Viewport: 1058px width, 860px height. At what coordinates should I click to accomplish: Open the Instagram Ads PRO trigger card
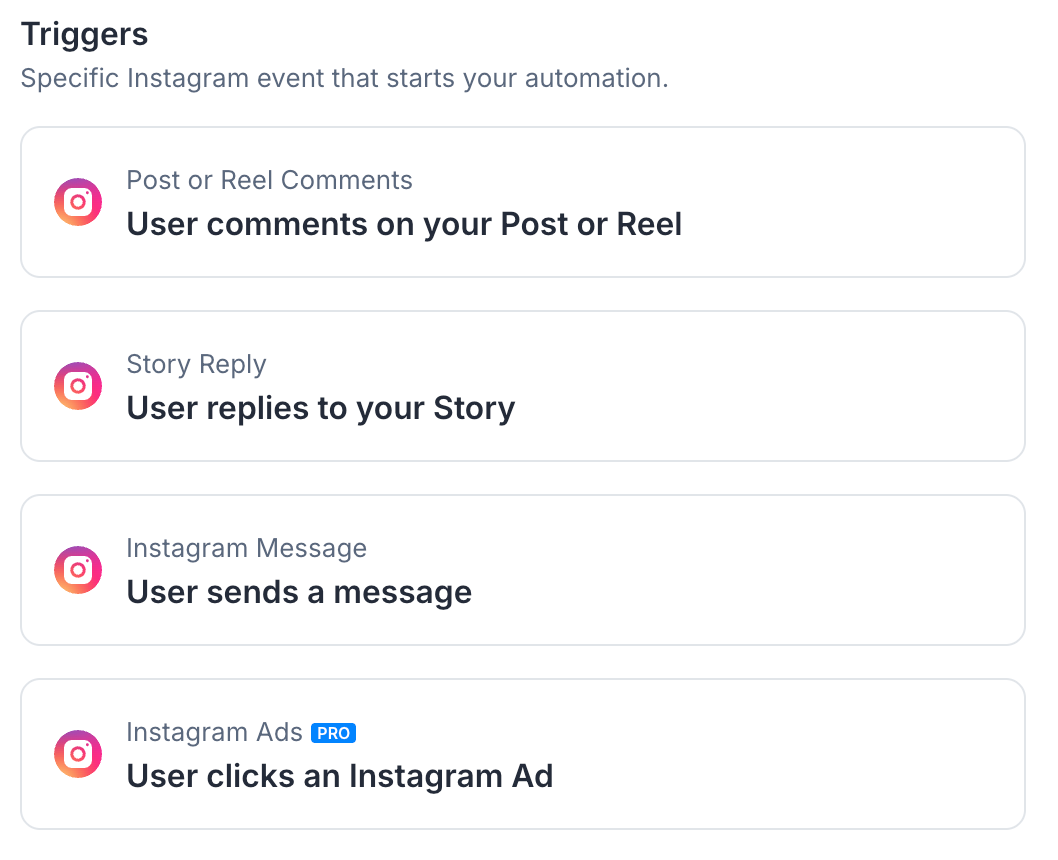pyautogui.click(x=523, y=754)
